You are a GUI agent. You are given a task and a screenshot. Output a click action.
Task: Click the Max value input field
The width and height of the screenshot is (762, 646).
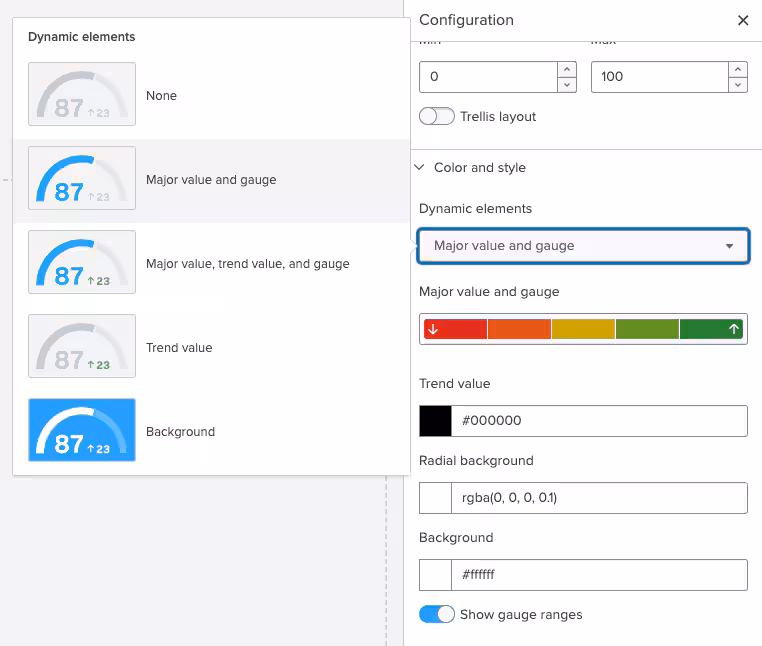[x=659, y=77]
